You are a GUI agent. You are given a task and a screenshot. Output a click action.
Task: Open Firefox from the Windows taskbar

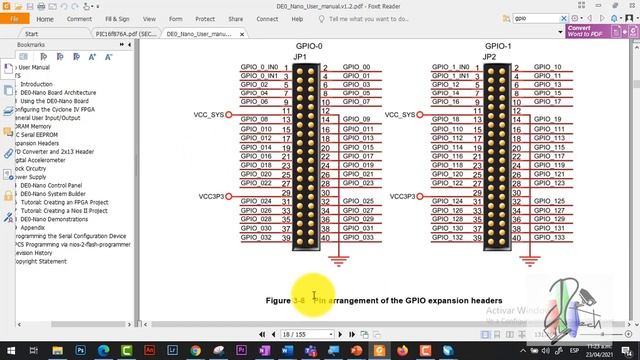pos(402,351)
